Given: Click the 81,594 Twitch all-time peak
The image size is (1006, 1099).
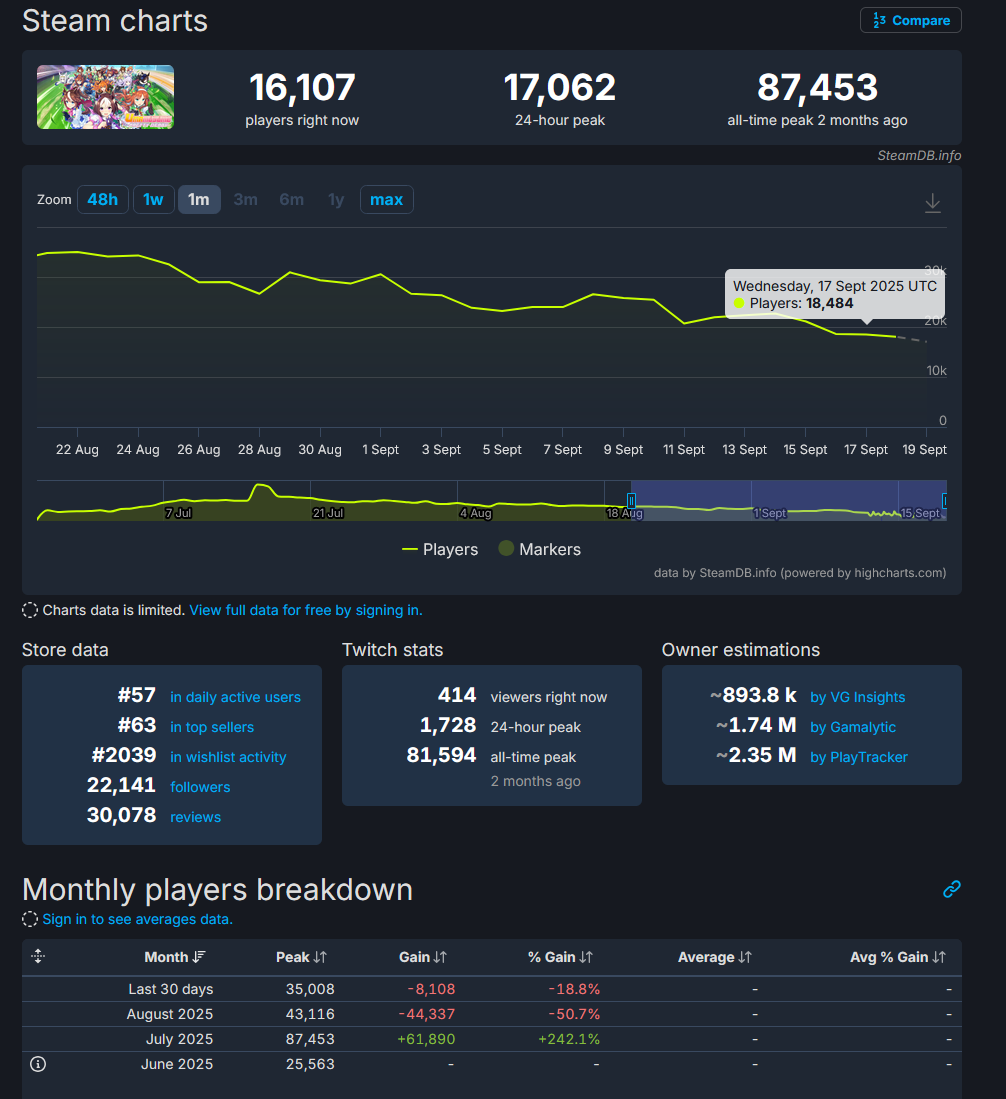Looking at the screenshot, I should 441,755.
